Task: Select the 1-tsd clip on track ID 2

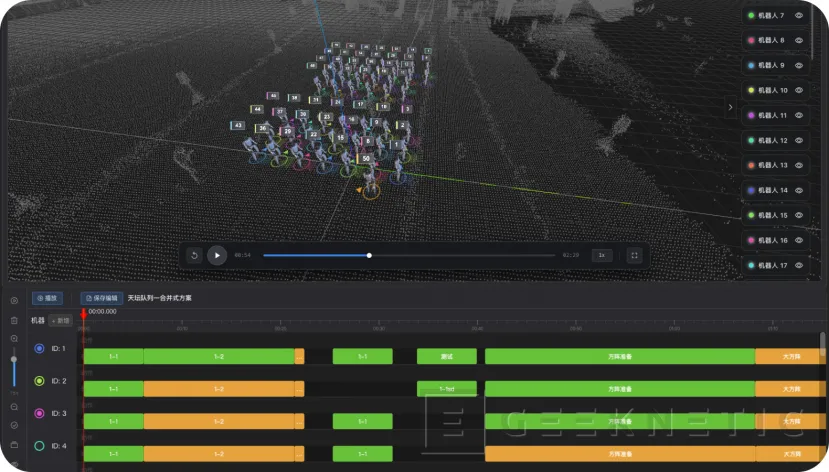Action: coord(447,389)
